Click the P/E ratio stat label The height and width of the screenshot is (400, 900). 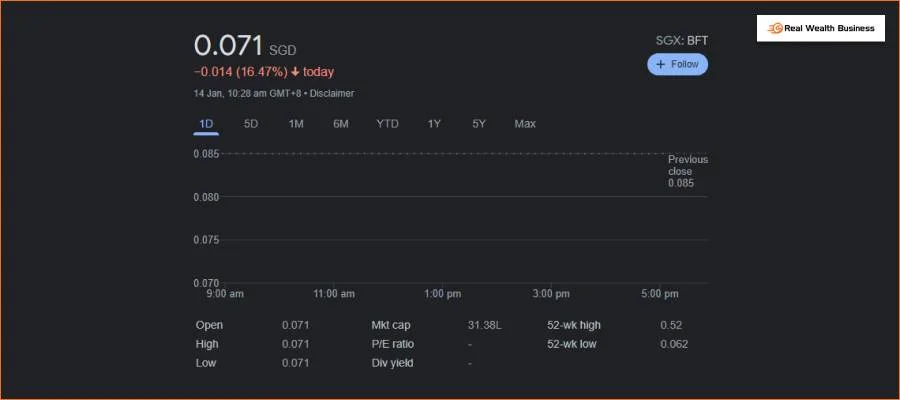[x=392, y=344]
